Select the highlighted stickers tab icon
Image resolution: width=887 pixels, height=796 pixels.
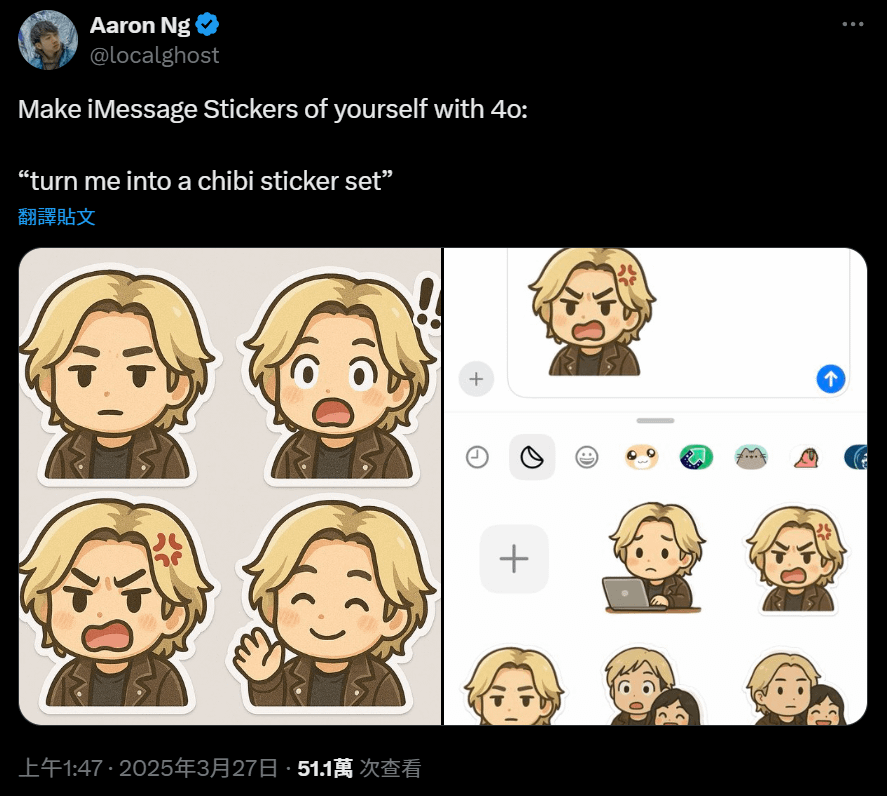532,457
